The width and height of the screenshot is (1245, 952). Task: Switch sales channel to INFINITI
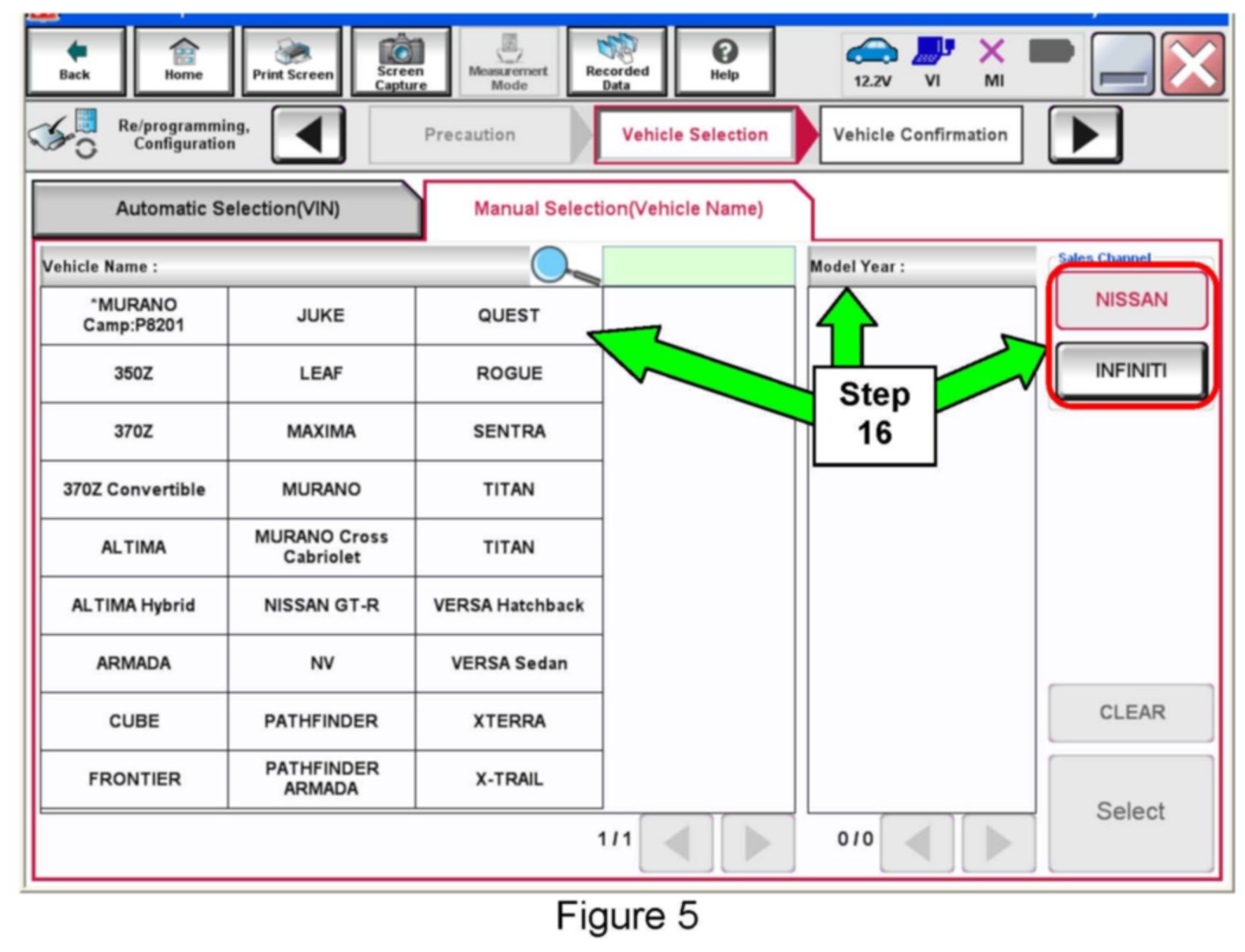tap(1131, 370)
